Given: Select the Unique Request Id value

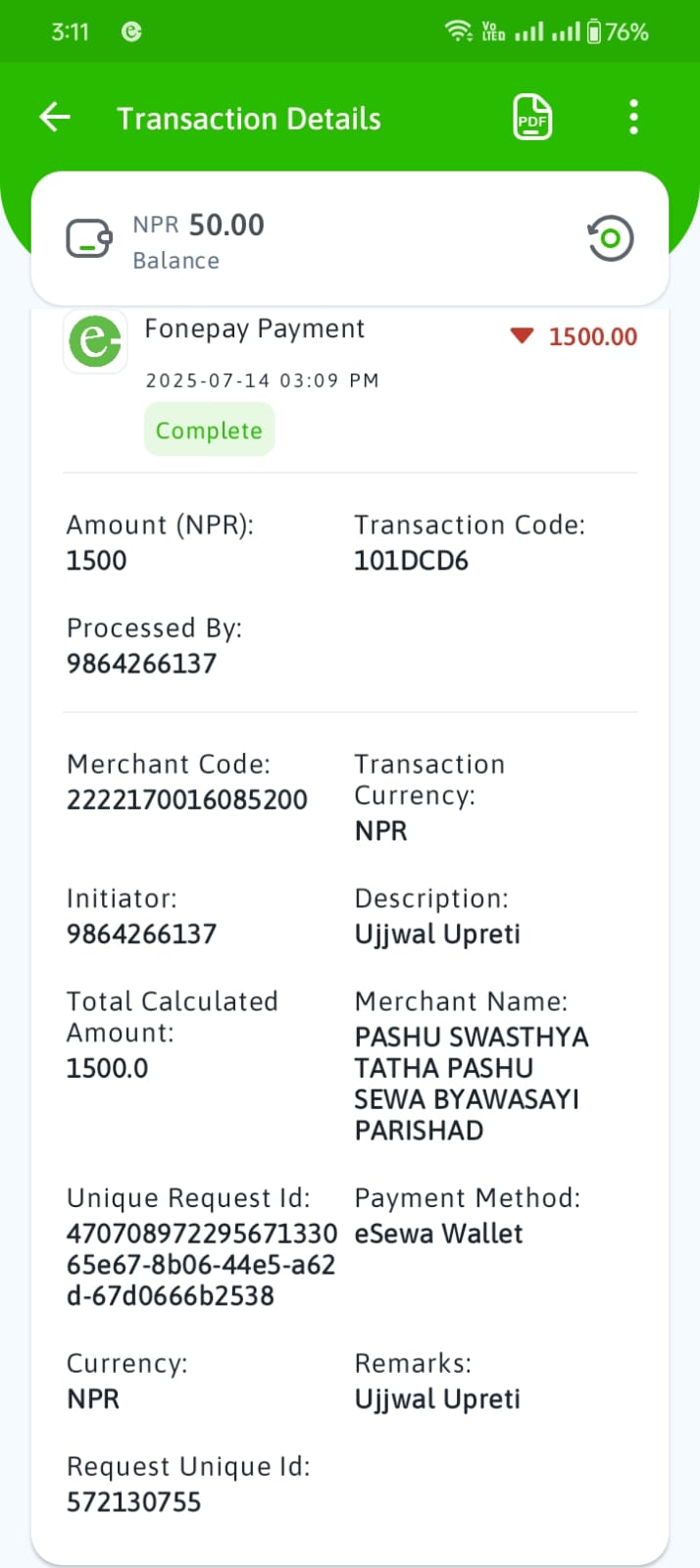Looking at the screenshot, I should [x=202, y=1265].
